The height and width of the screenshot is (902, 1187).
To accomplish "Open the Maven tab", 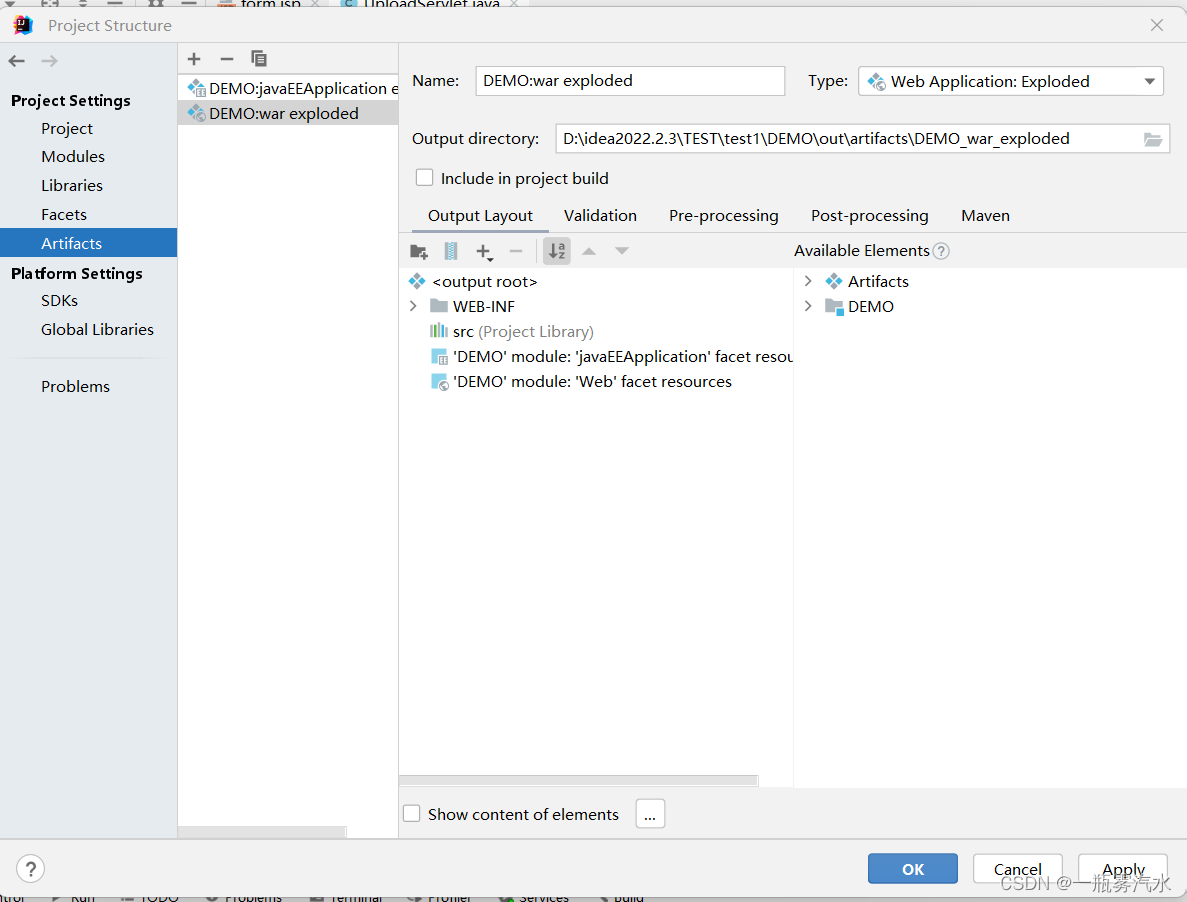I will [x=986, y=216].
